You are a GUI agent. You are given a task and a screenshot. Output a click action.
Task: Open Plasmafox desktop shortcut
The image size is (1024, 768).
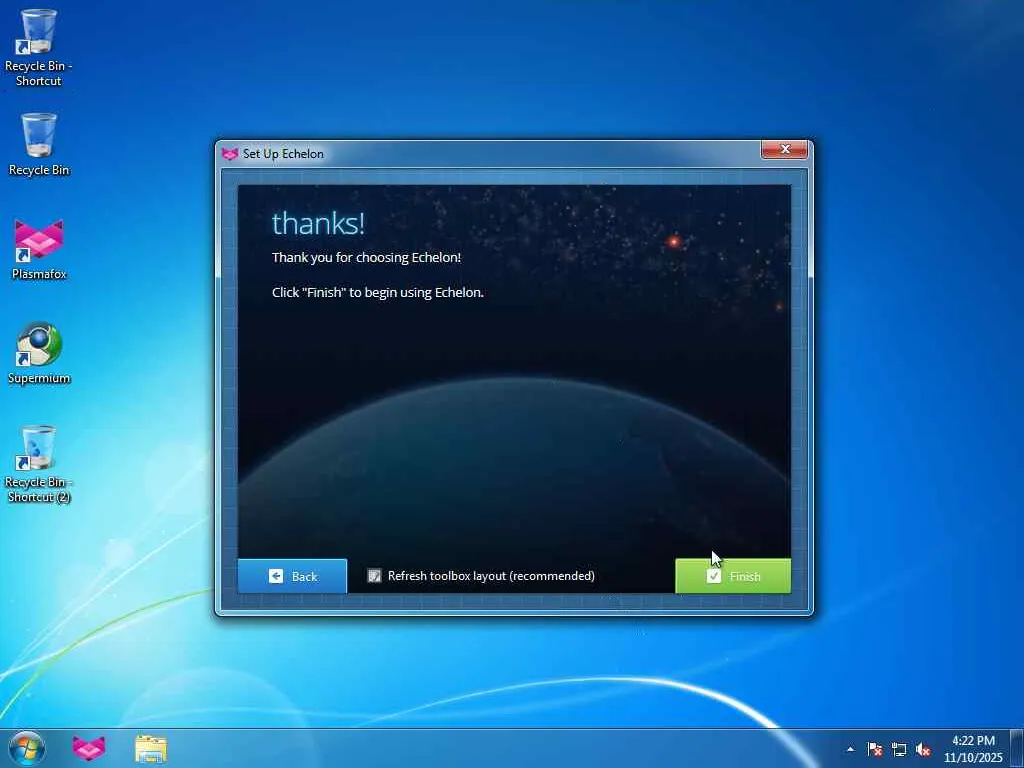(39, 249)
